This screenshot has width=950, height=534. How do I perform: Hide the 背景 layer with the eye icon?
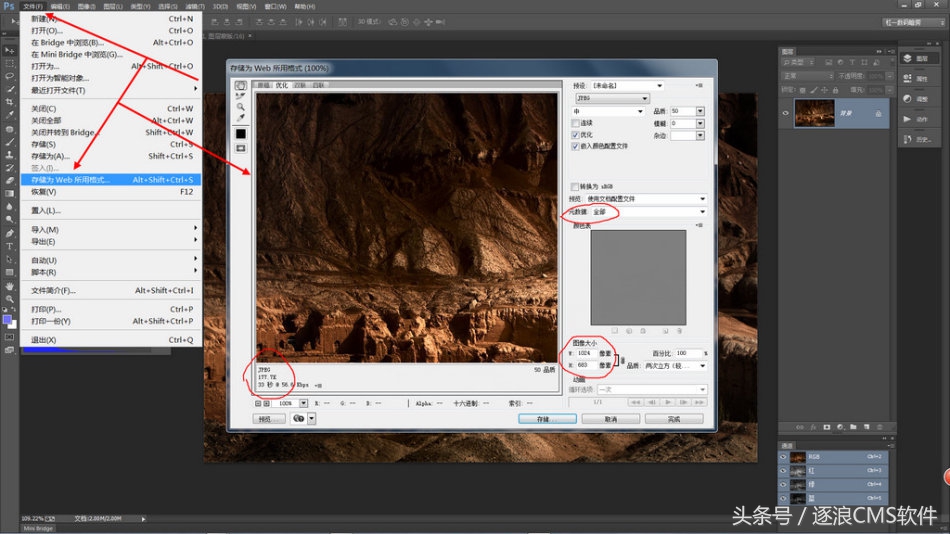pyautogui.click(x=785, y=114)
